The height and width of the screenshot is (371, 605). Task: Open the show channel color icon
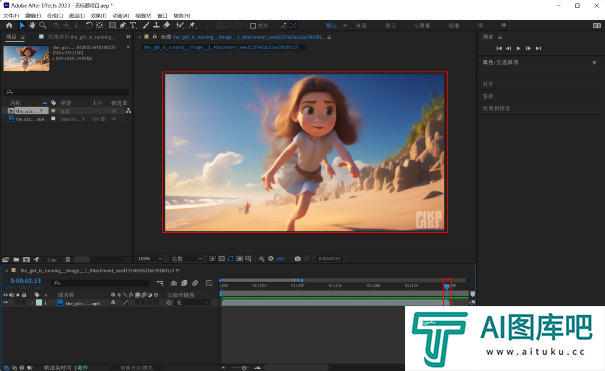(x=261, y=258)
